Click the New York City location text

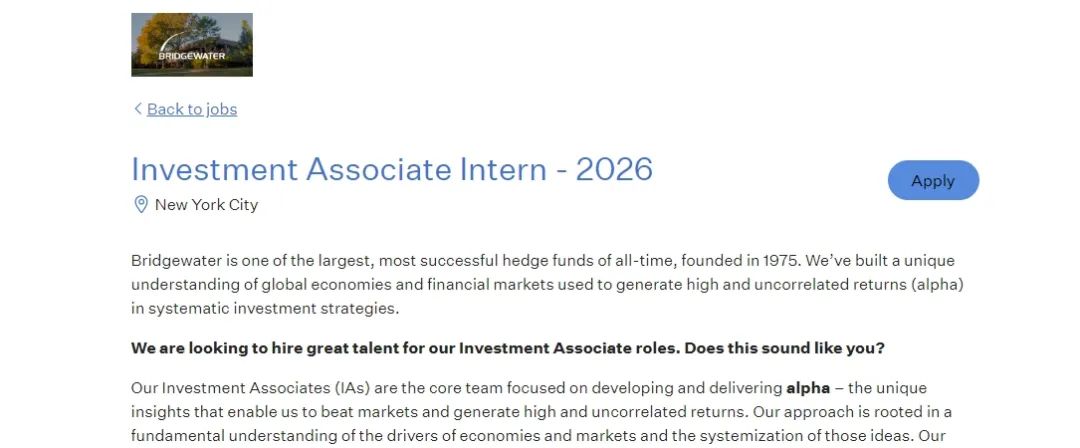tap(207, 205)
